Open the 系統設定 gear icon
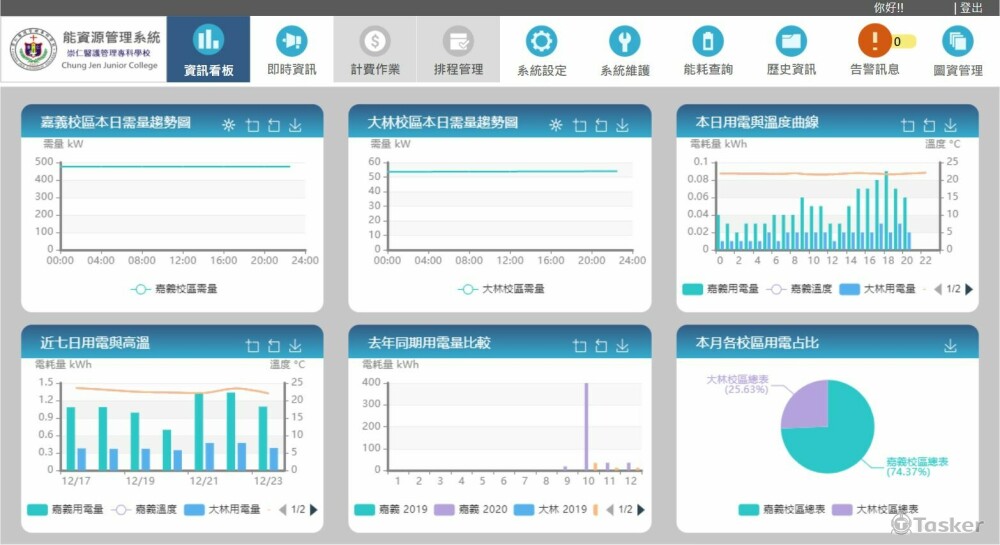 (541, 42)
